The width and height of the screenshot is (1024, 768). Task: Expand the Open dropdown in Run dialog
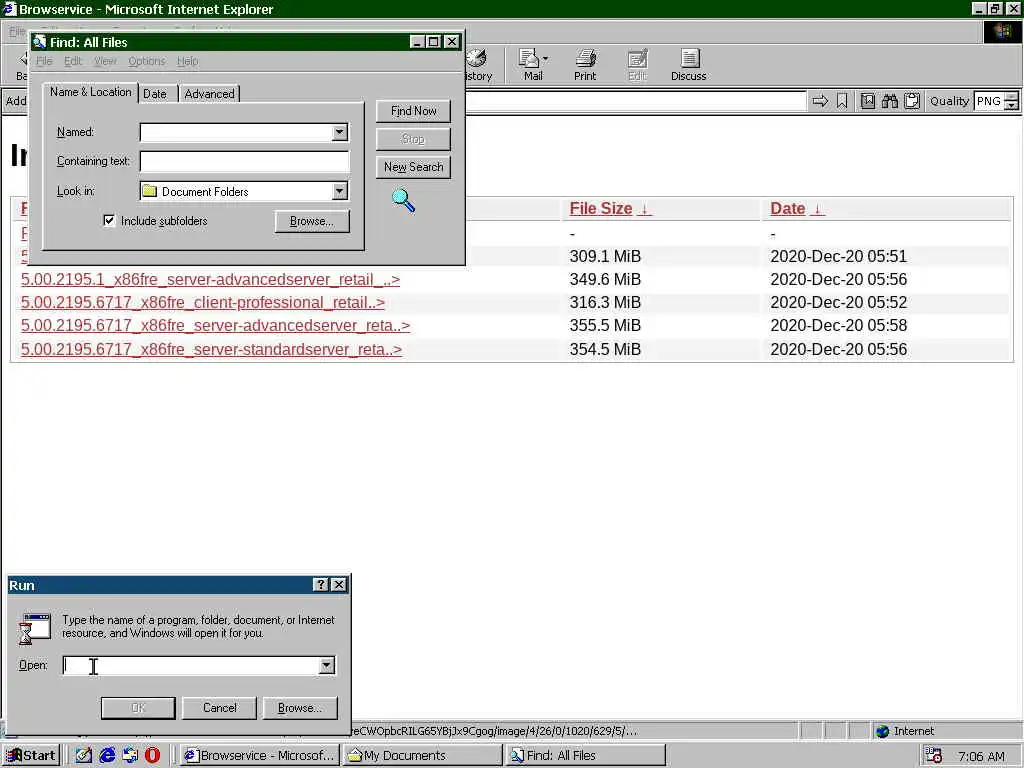point(327,665)
